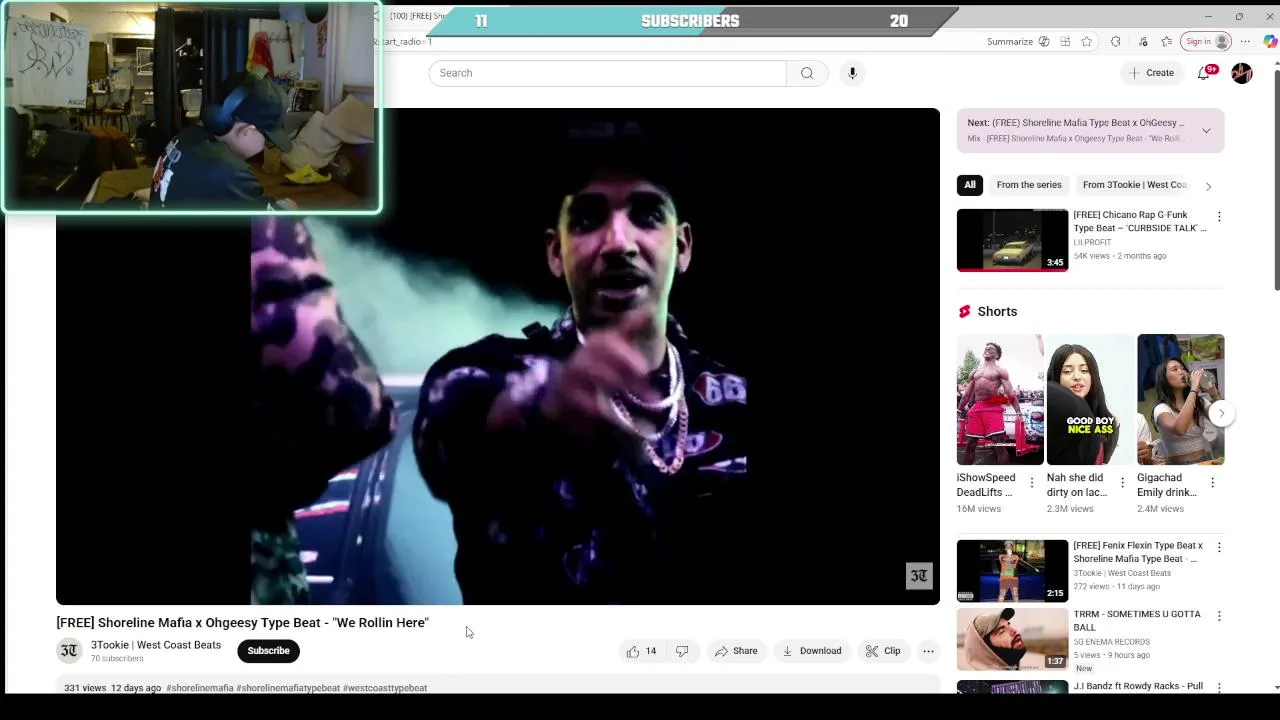
Task: Open browser settings and more menu
Action: [x=1245, y=42]
